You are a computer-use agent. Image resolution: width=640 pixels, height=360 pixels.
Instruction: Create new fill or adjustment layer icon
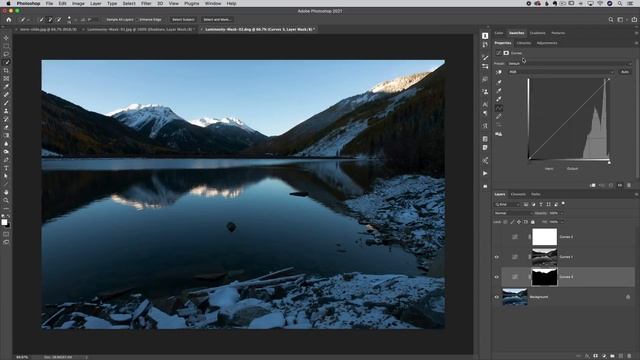(x=604, y=356)
